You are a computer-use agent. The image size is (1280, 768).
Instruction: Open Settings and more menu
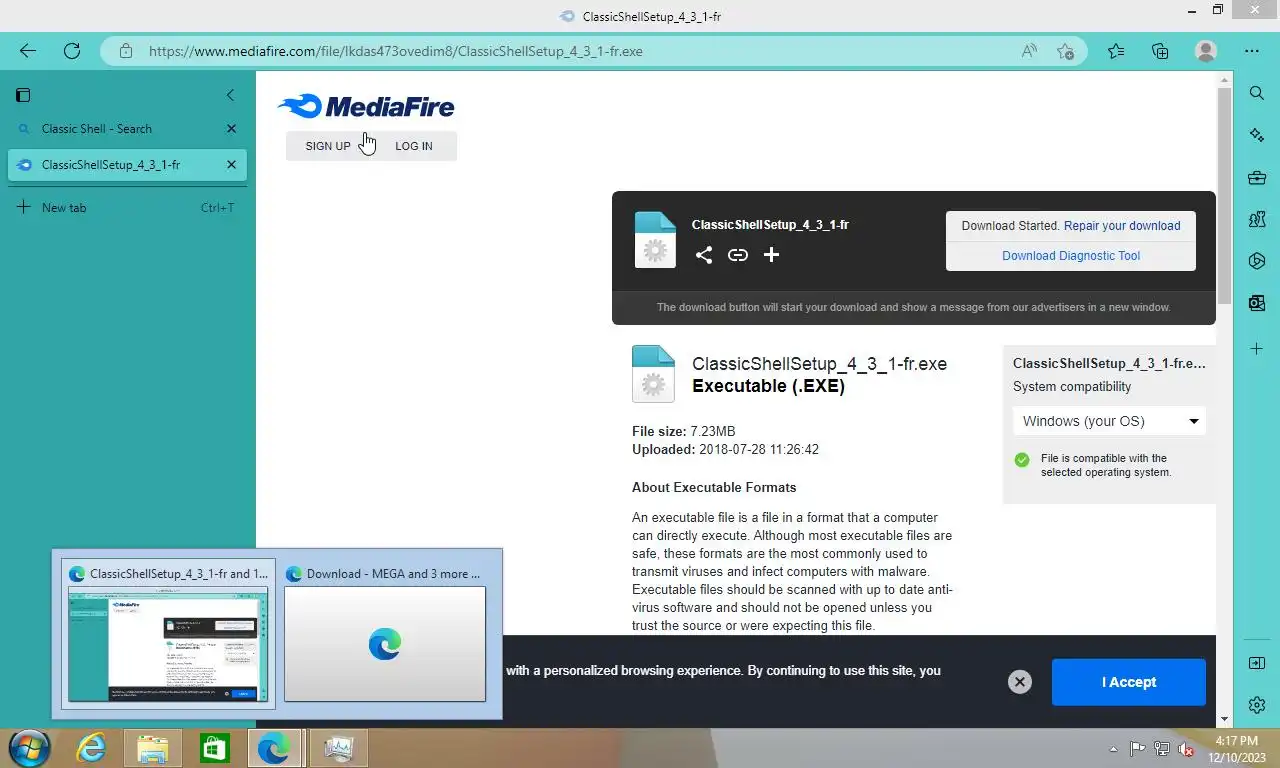[x=1252, y=51]
